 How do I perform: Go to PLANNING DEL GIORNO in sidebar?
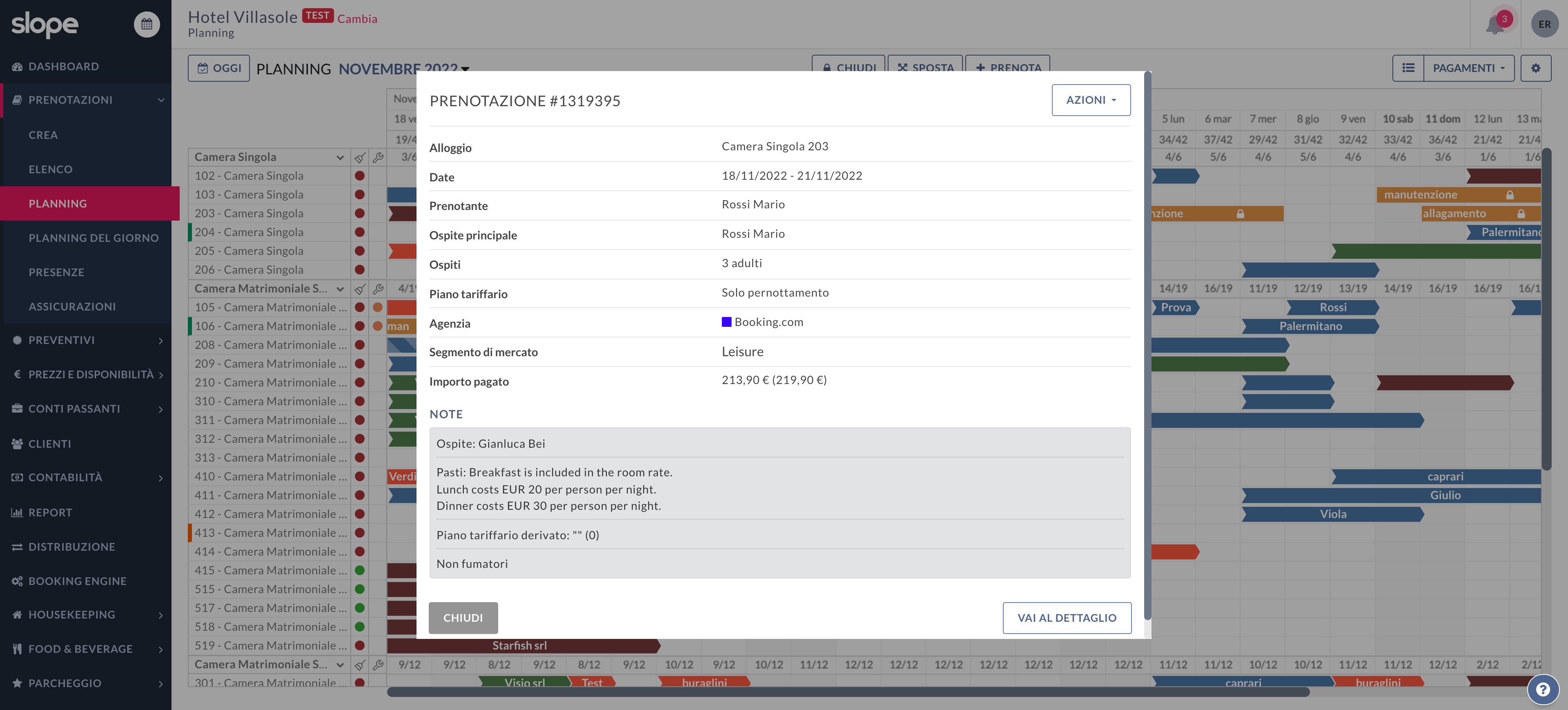(x=93, y=238)
